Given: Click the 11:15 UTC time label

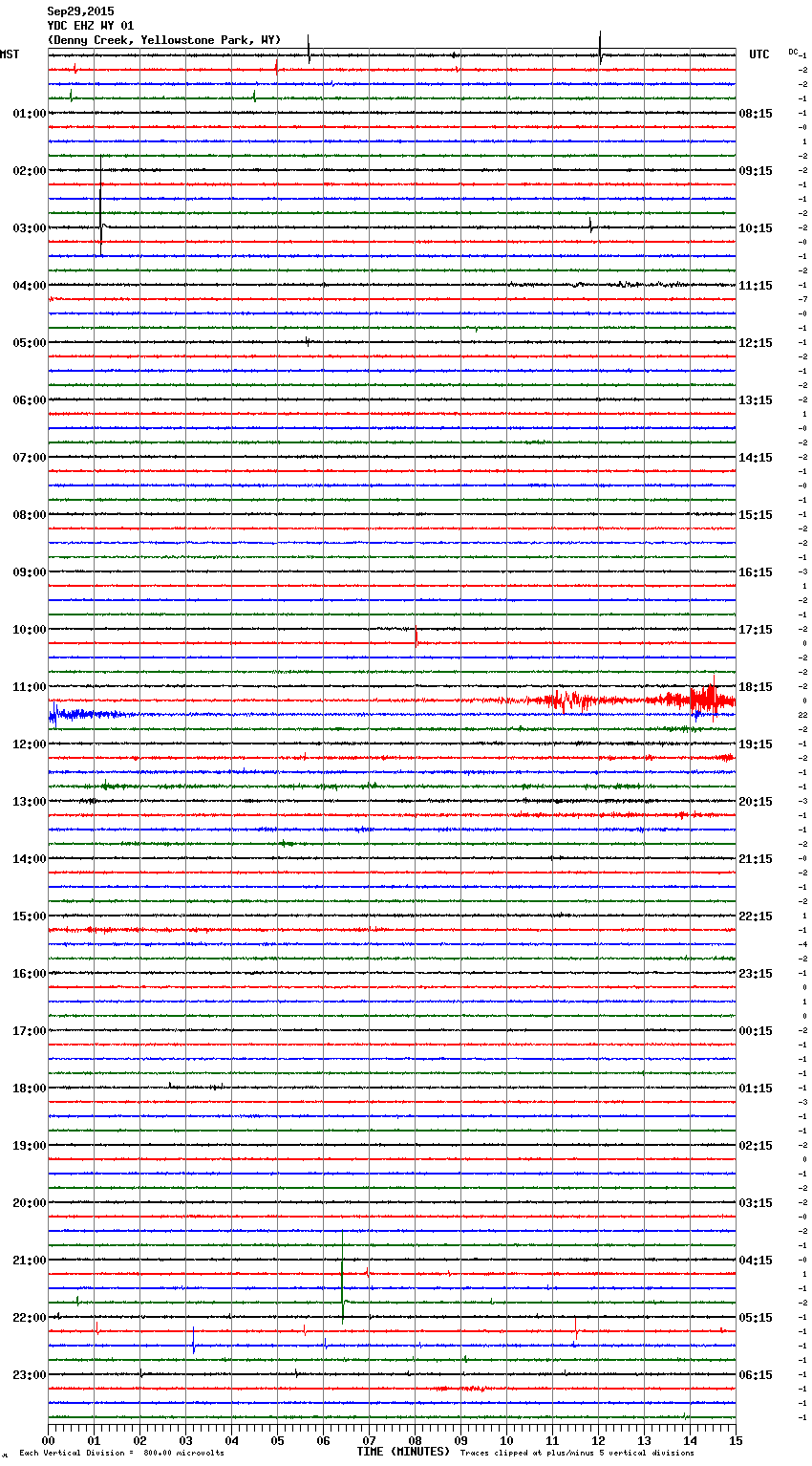Looking at the screenshot, I should 756,286.
